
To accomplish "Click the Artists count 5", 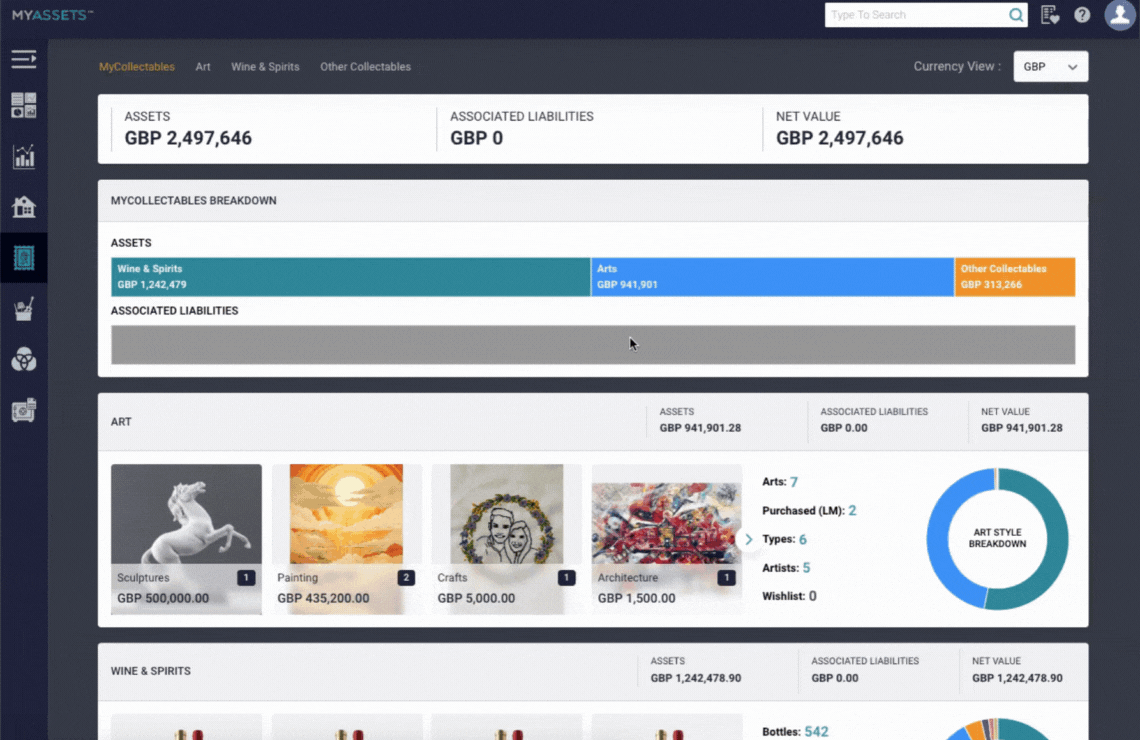I will (806, 568).
